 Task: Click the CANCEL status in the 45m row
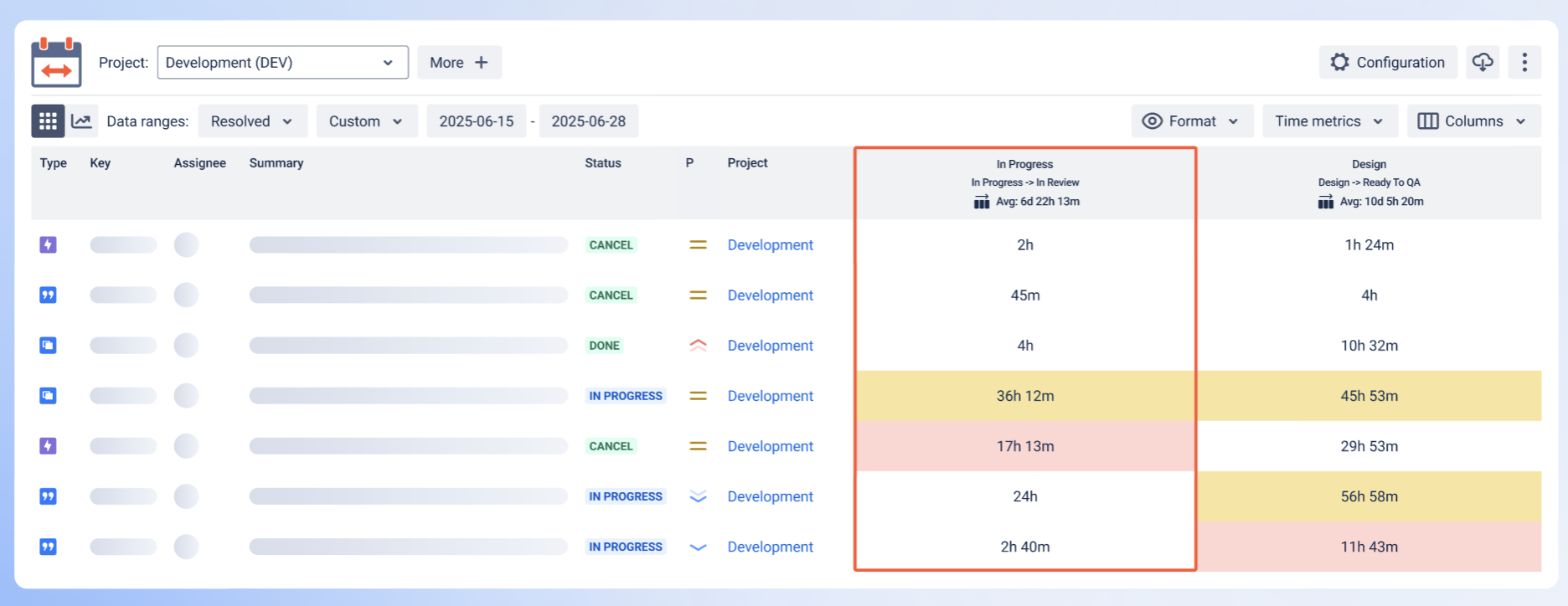click(x=611, y=295)
